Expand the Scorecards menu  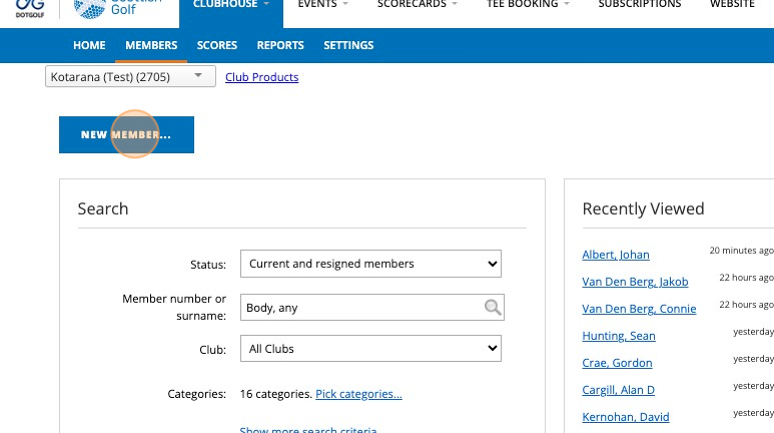click(x=417, y=5)
